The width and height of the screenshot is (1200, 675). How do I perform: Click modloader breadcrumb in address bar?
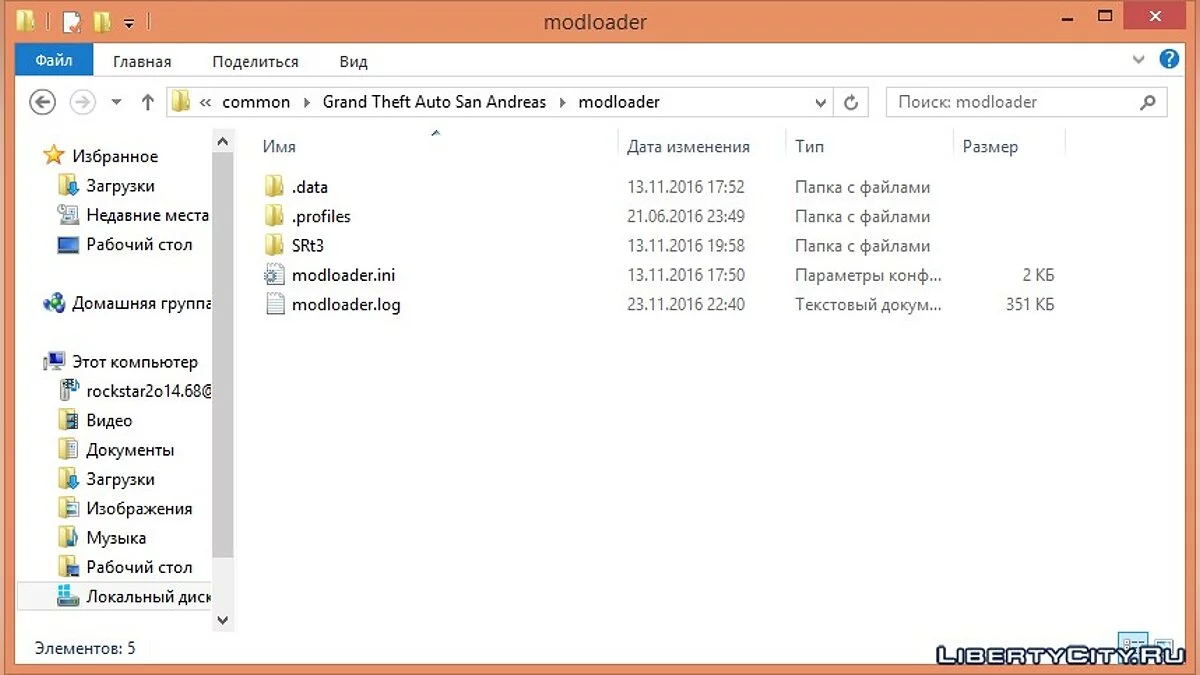click(619, 102)
